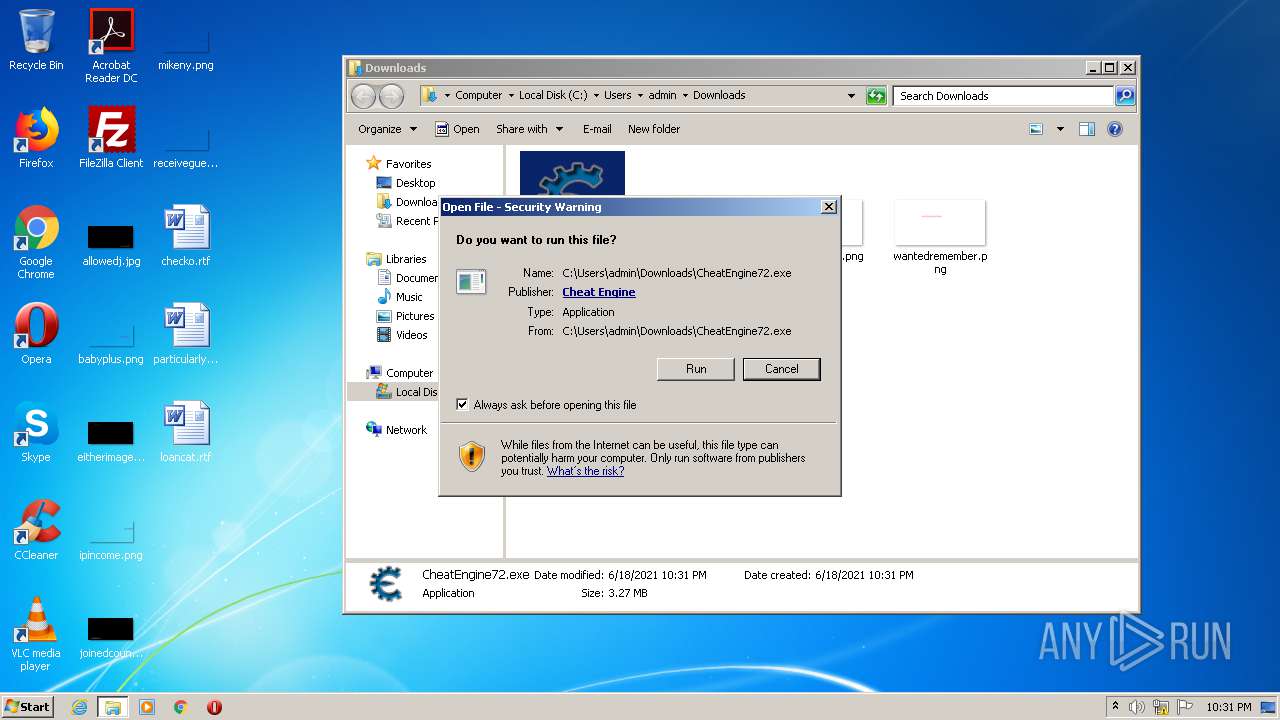Click Internet Explorer taskbar icon
1280x720 pixels.
tap(79, 707)
